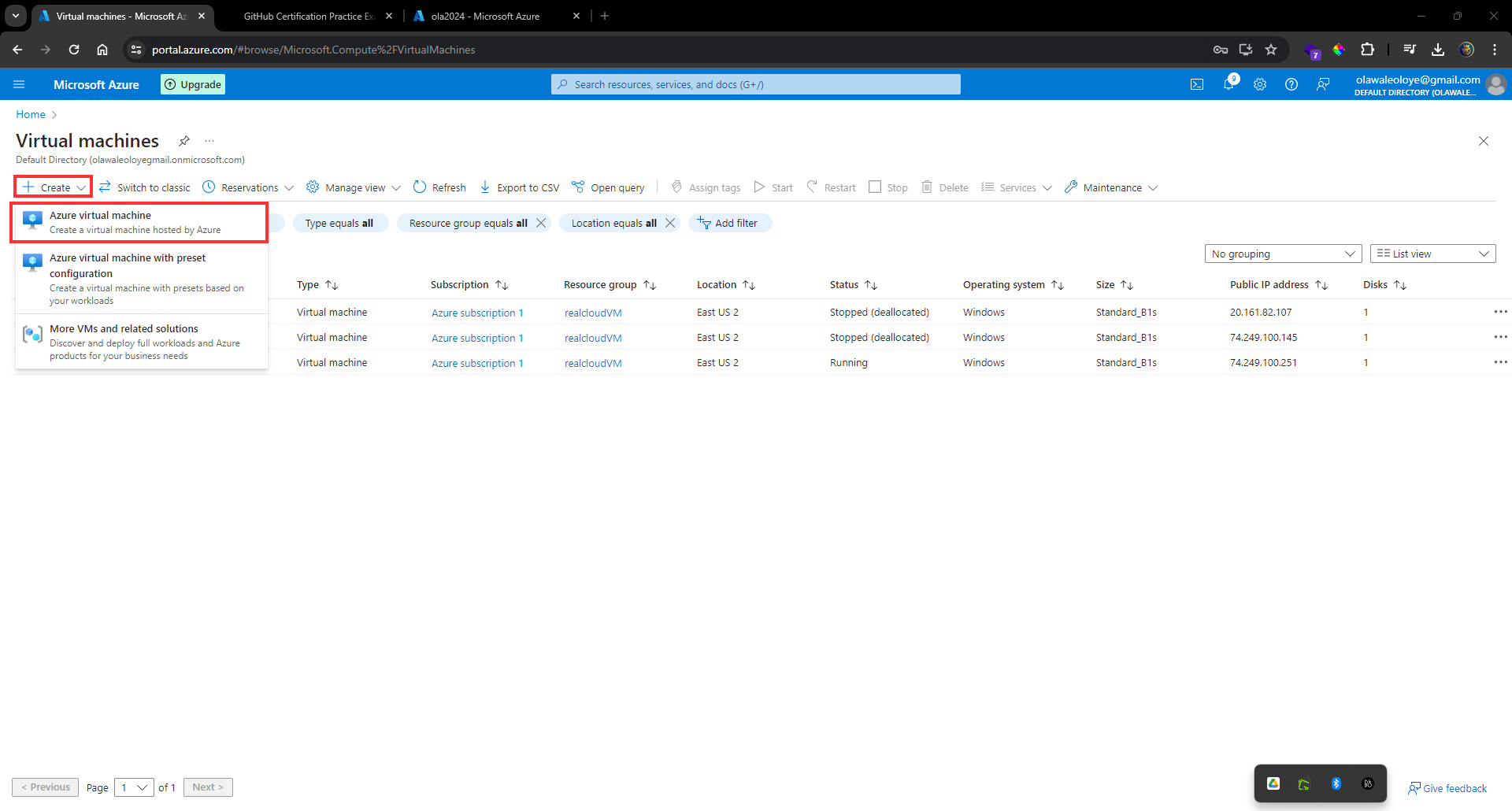Open the Cloud Shell terminal
Screen dimensions: 1512x811
click(1197, 84)
